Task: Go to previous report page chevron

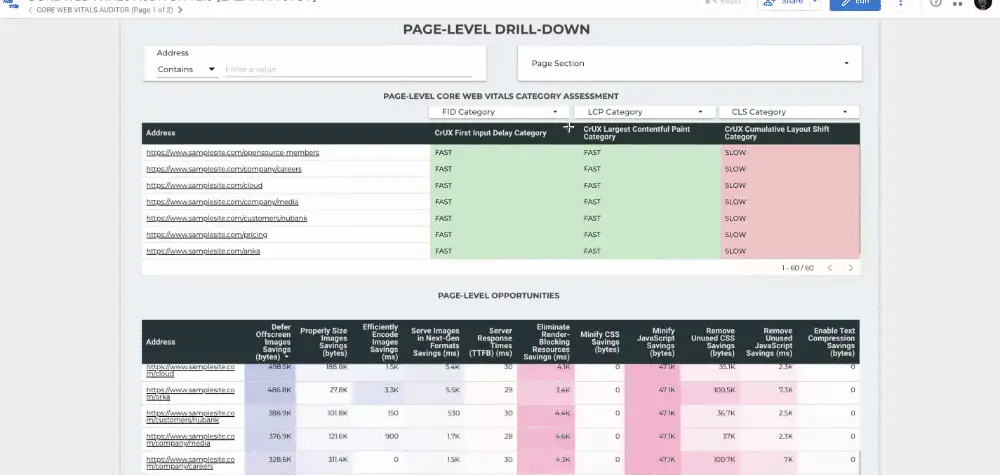Action: (30, 10)
